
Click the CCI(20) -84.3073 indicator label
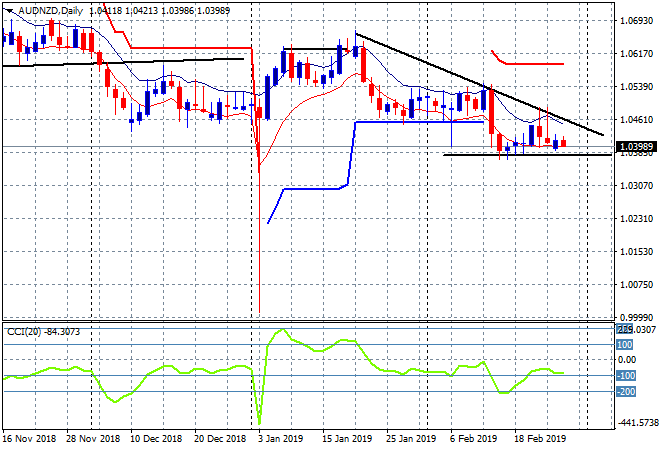[x=43, y=332]
